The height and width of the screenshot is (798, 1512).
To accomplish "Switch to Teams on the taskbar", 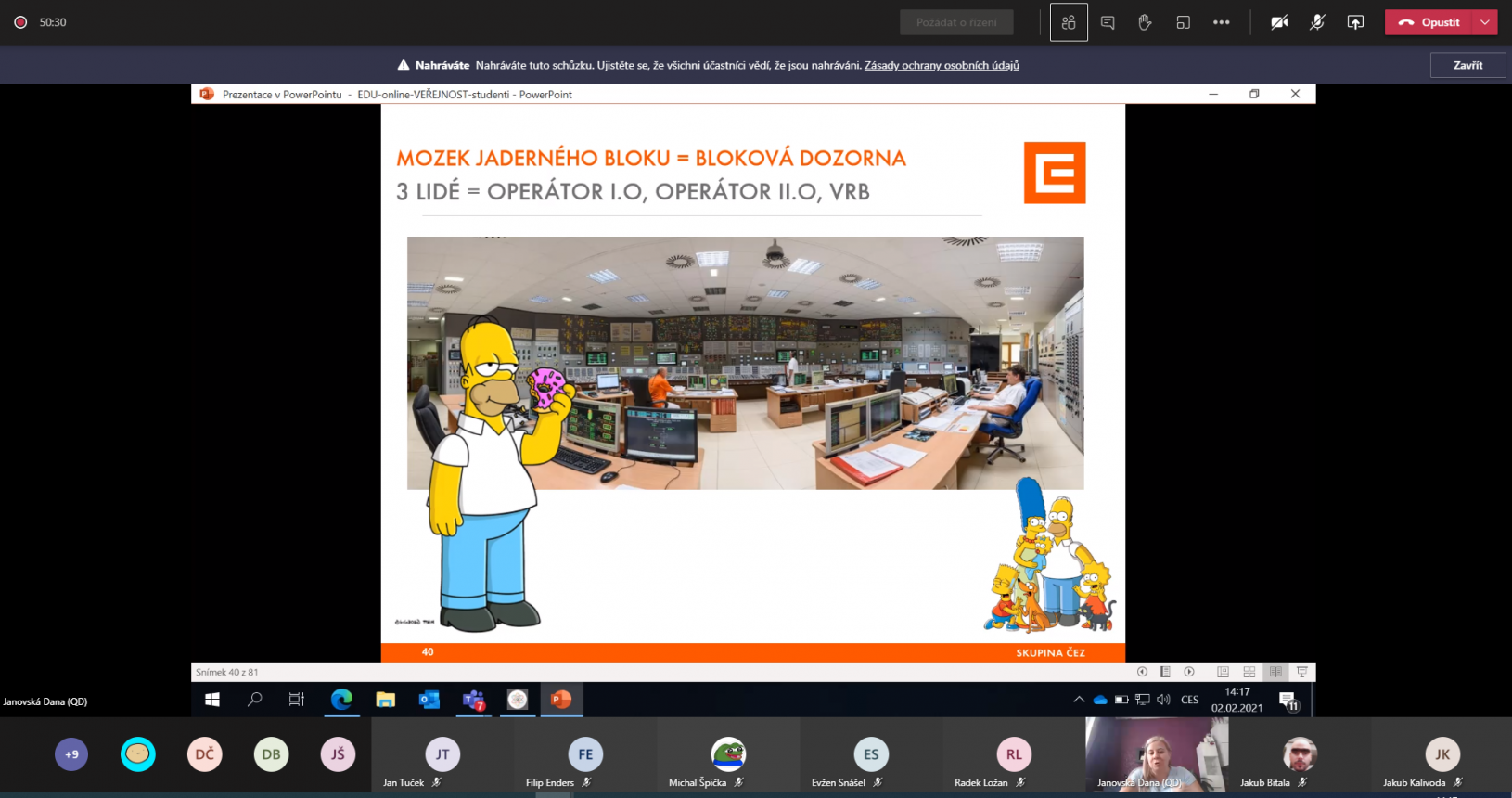I will pyautogui.click(x=474, y=700).
